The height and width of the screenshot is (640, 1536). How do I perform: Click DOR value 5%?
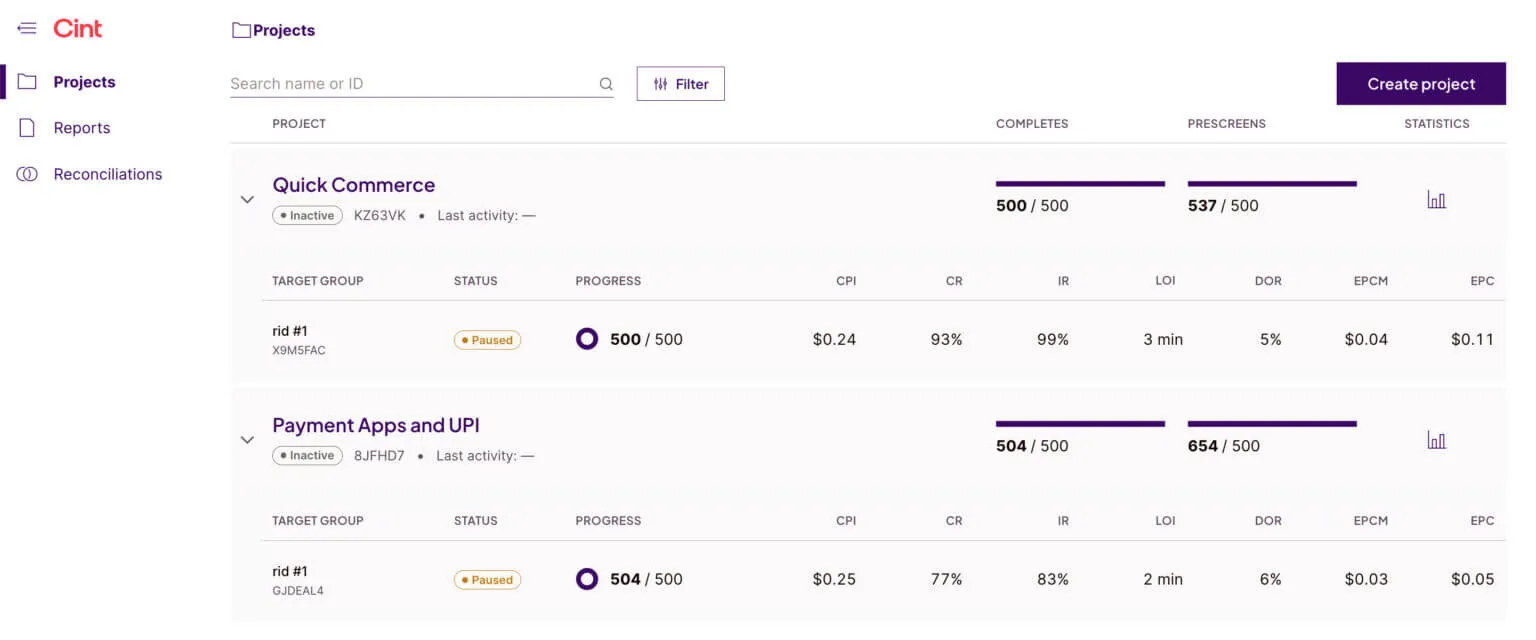click(x=1270, y=339)
